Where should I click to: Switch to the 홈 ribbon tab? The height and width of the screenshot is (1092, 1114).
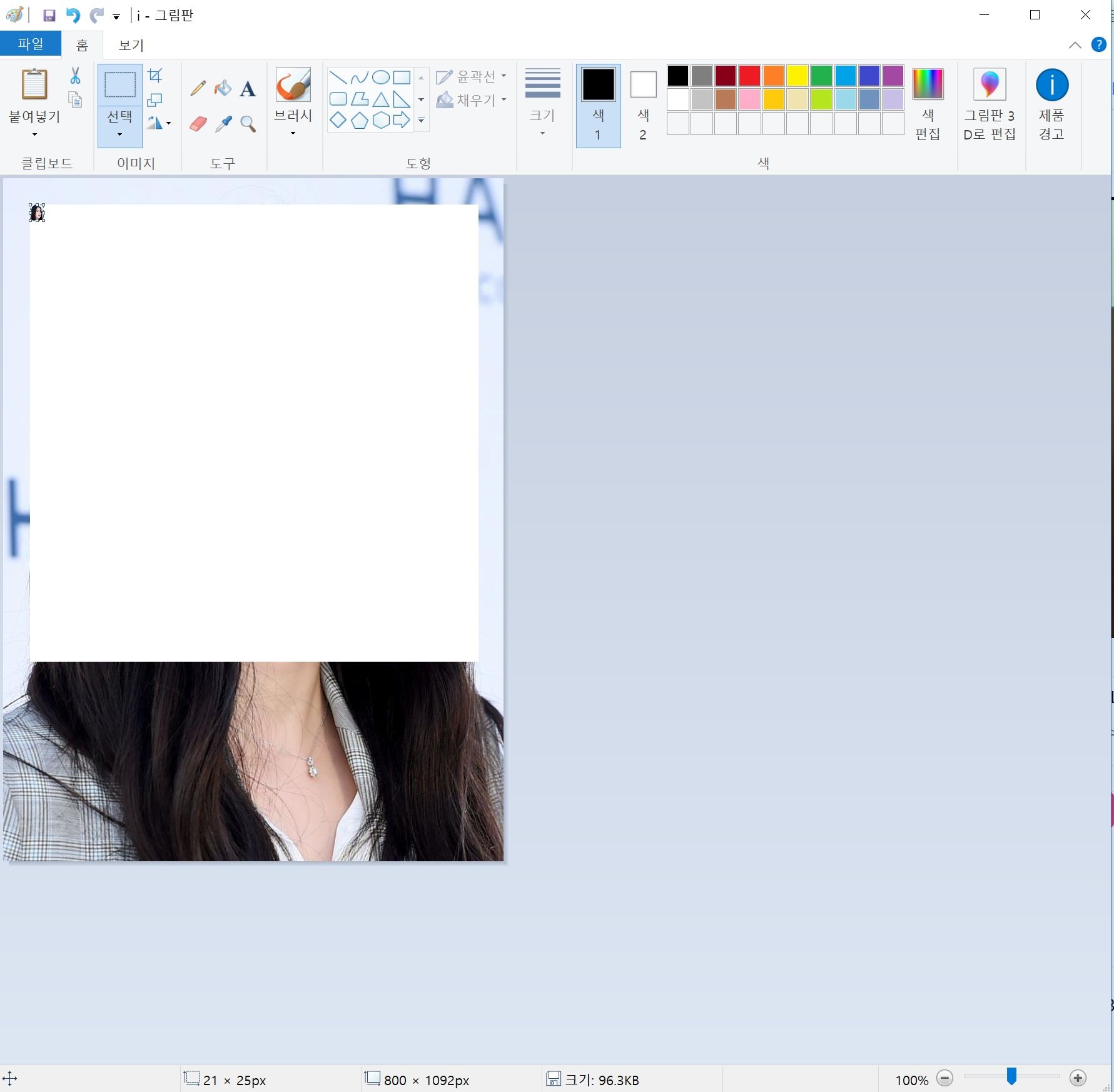tap(82, 45)
